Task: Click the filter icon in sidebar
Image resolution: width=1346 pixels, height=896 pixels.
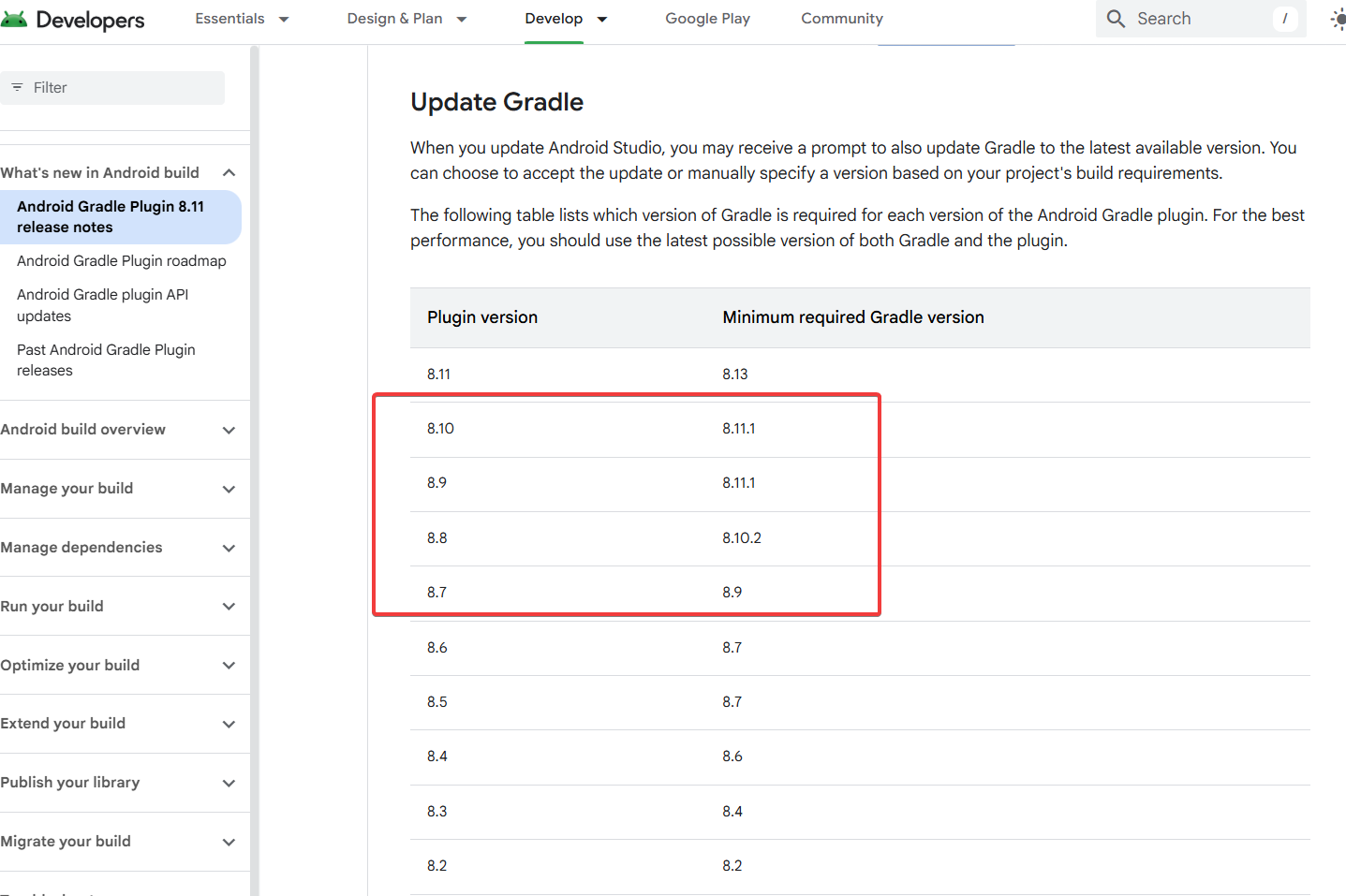Action: 17,87
